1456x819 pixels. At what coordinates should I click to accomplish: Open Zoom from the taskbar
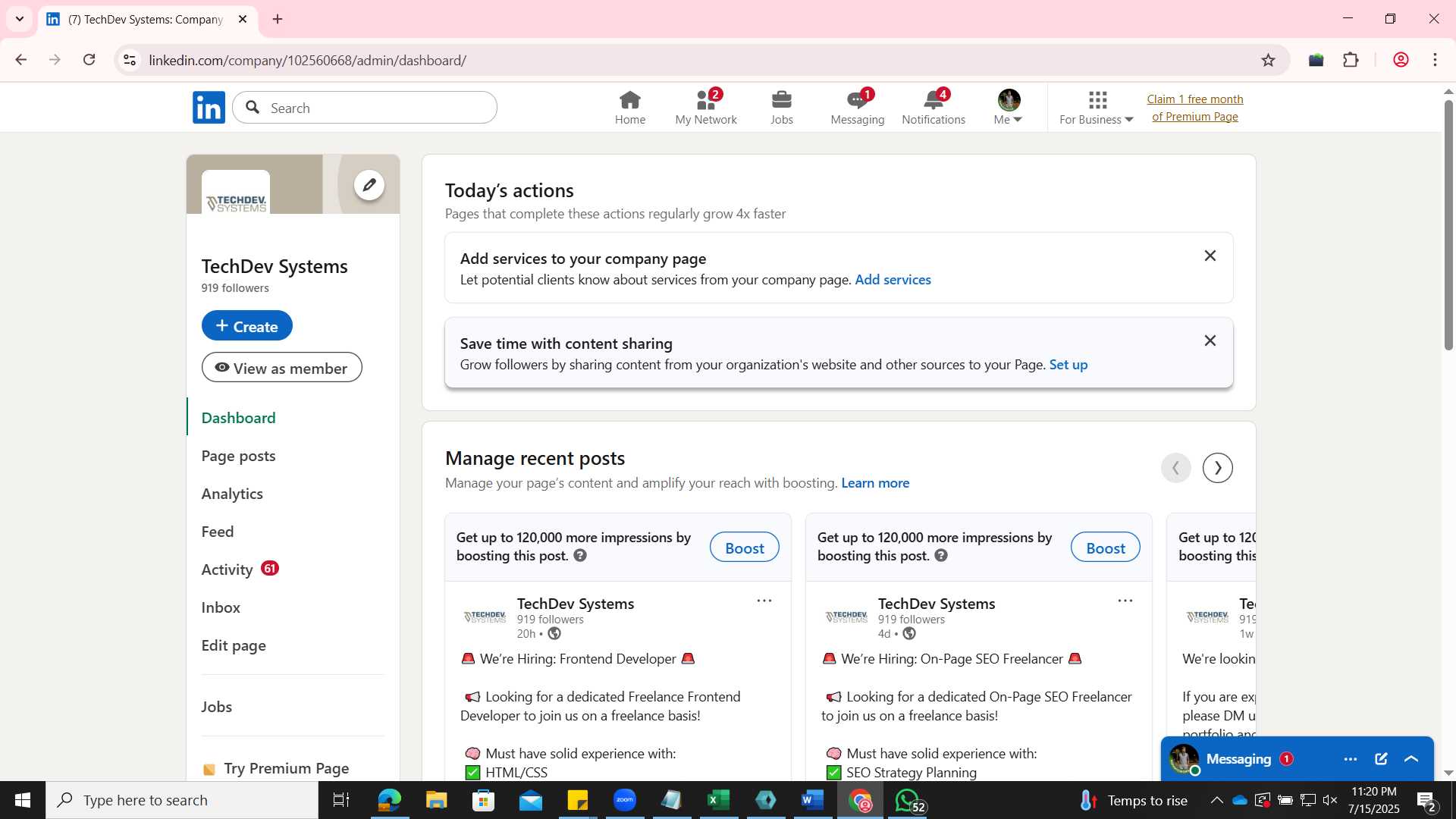point(624,800)
